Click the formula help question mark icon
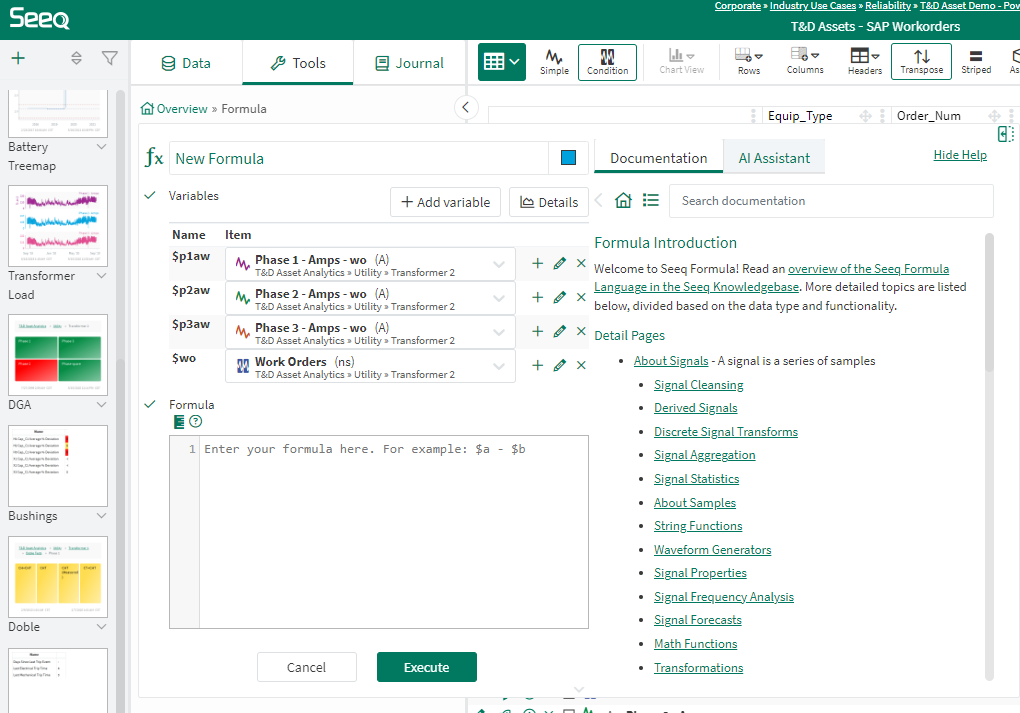Image resolution: width=1020 pixels, height=713 pixels. point(196,422)
